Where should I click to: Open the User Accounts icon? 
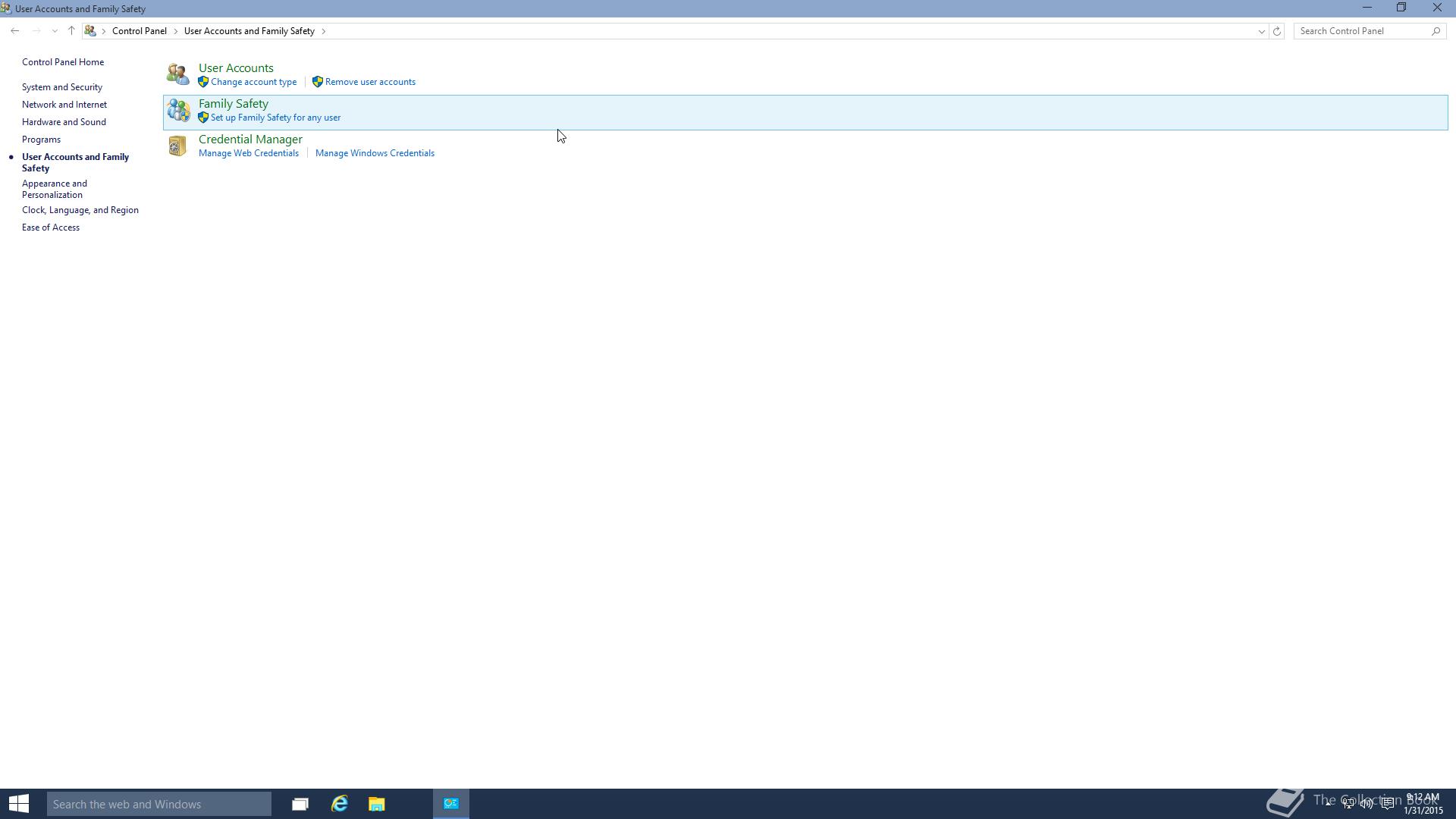coord(178,74)
